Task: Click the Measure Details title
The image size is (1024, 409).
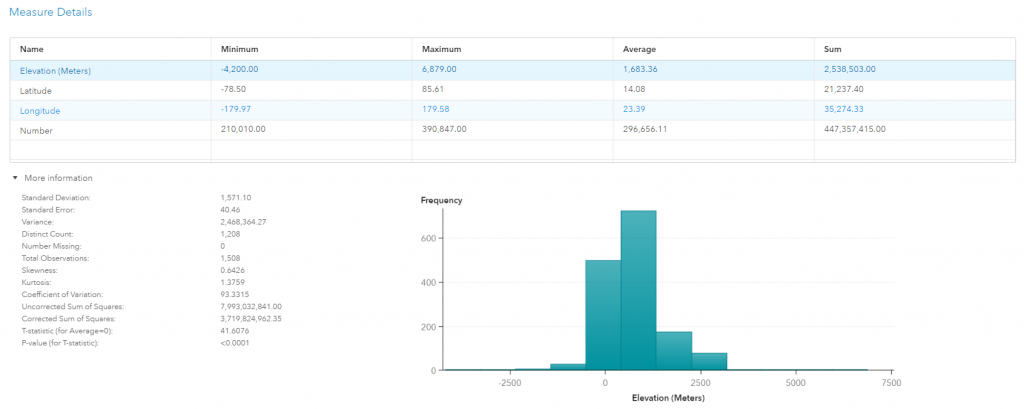Action: (x=50, y=12)
